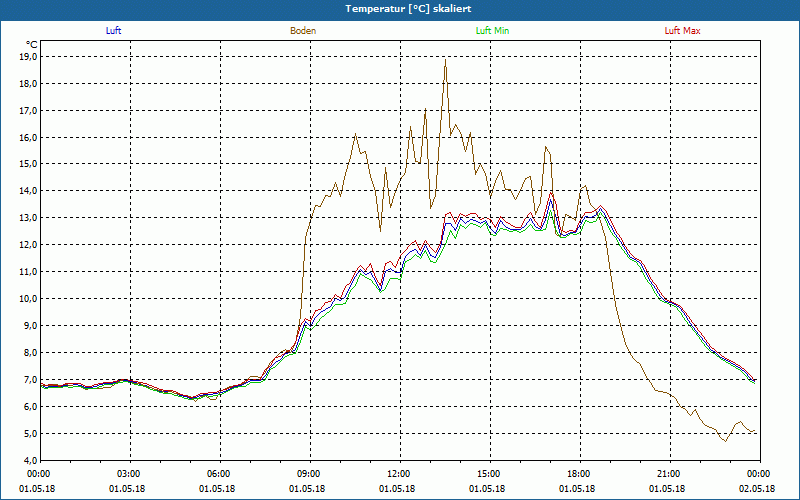Click the '7,0' y-axis value
The image size is (800, 500).
30,380
